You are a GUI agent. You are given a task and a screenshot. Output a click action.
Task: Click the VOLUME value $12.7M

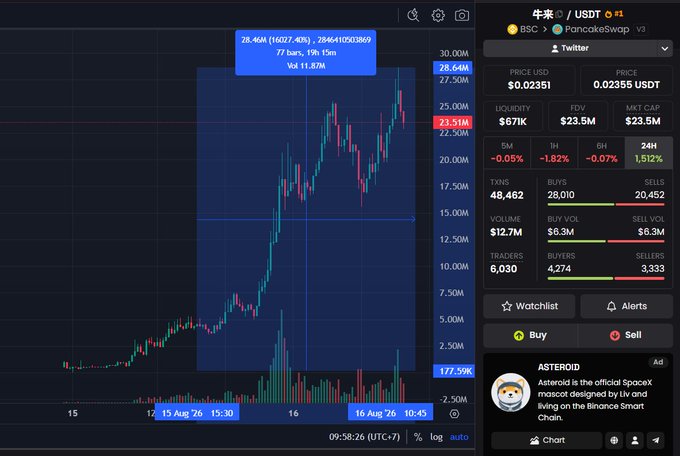[x=506, y=232]
